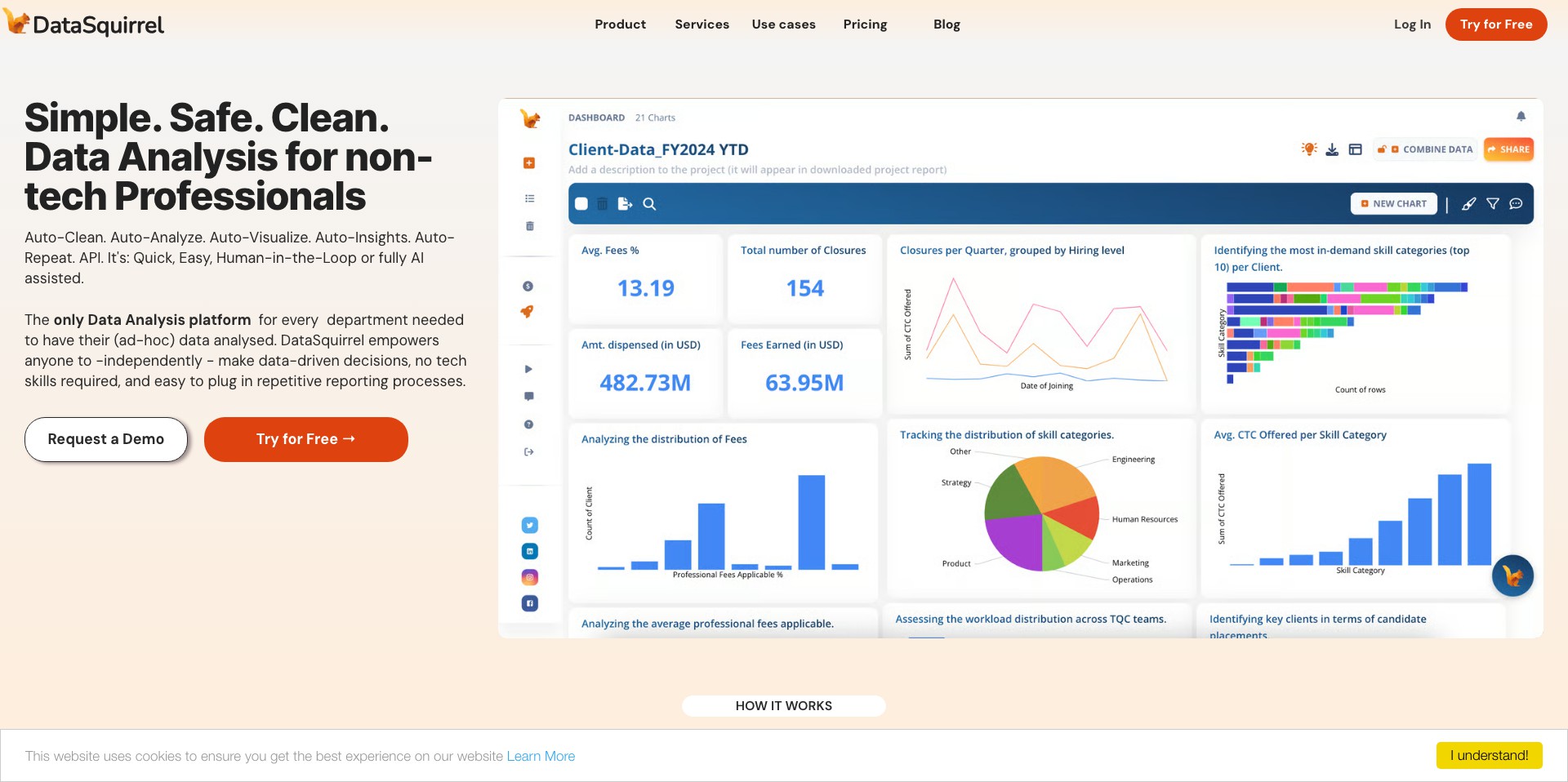Open the Facebook icon in sidebar

coord(530,603)
